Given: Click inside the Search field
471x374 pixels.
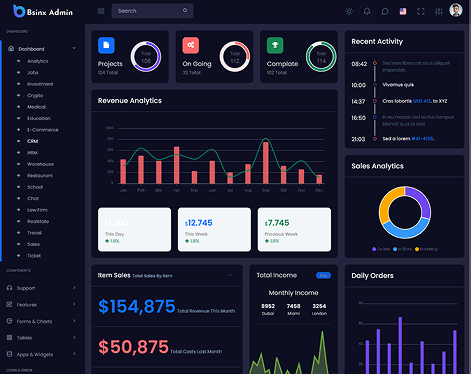Looking at the screenshot, I should pyautogui.click(x=152, y=11).
